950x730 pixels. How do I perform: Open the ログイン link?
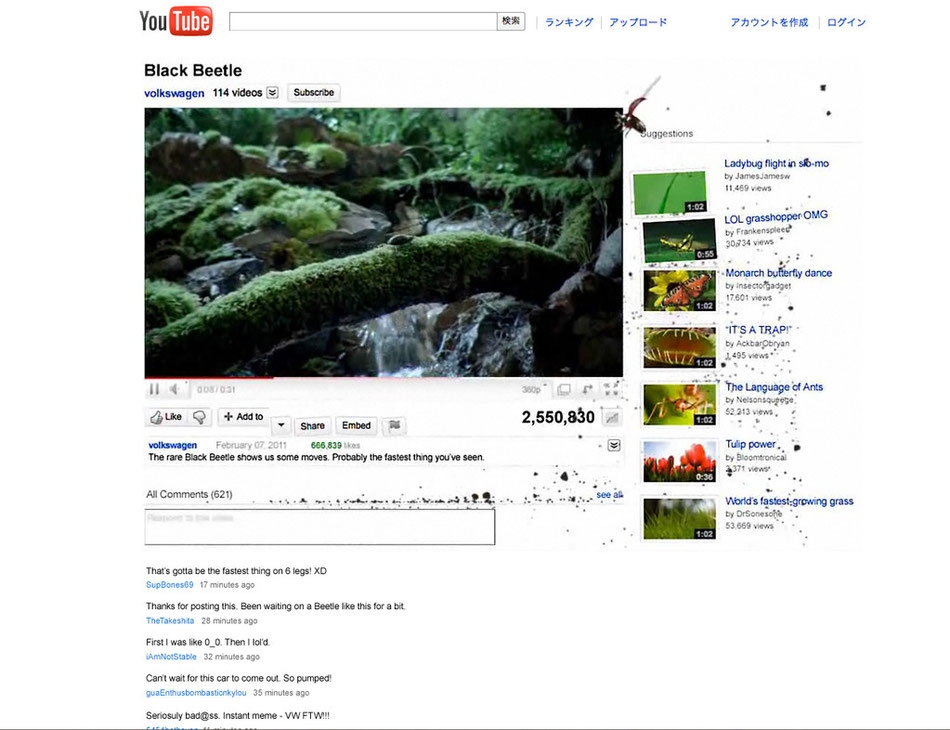(x=846, y=22)
